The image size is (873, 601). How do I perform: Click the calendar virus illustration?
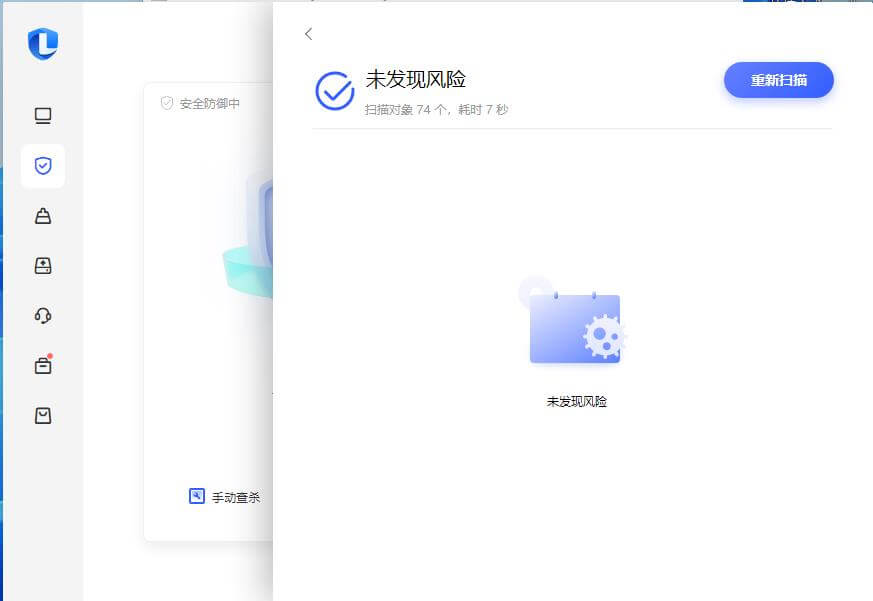573,321
